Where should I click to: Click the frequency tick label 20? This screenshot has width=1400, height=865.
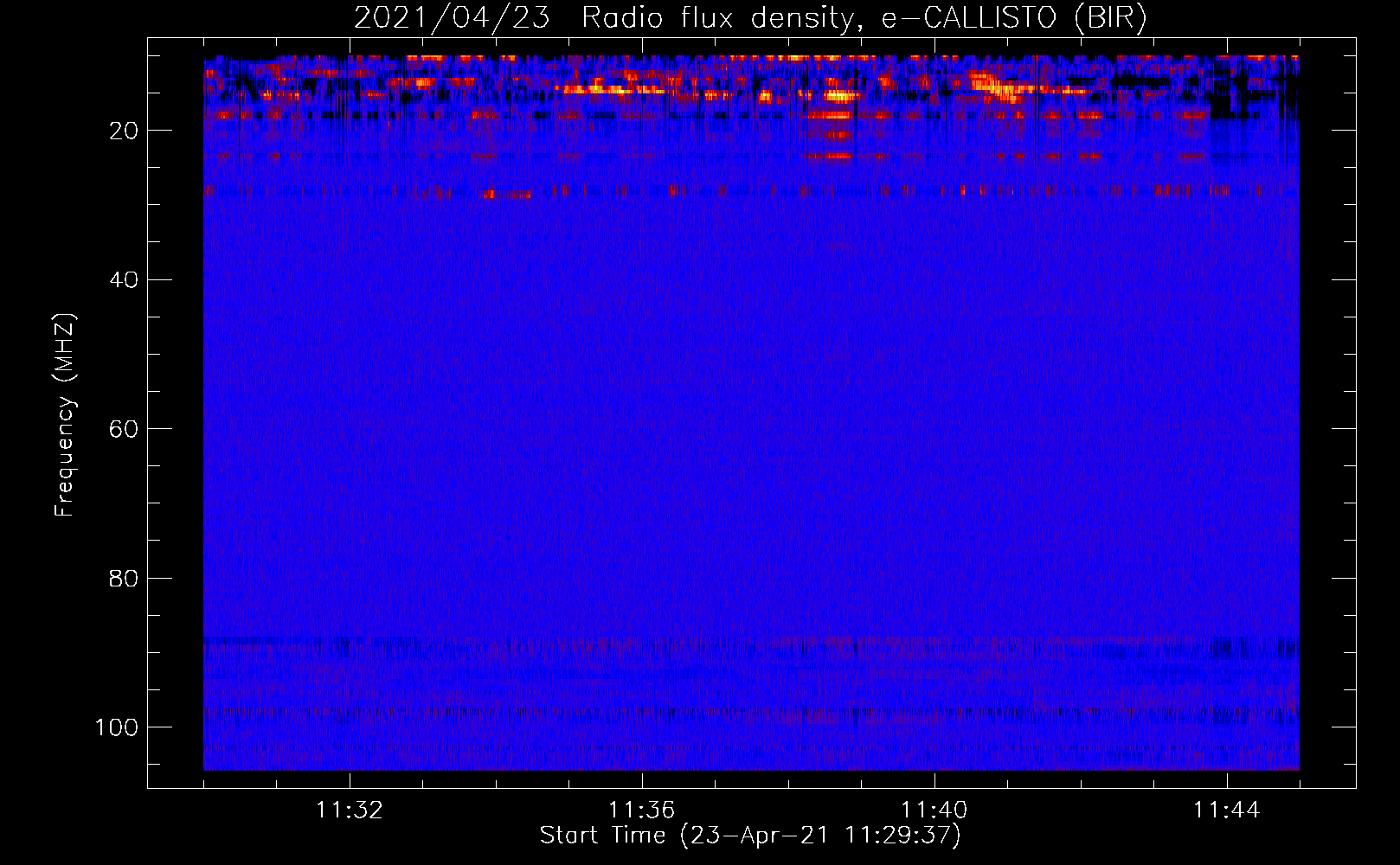tap(124, 131)
